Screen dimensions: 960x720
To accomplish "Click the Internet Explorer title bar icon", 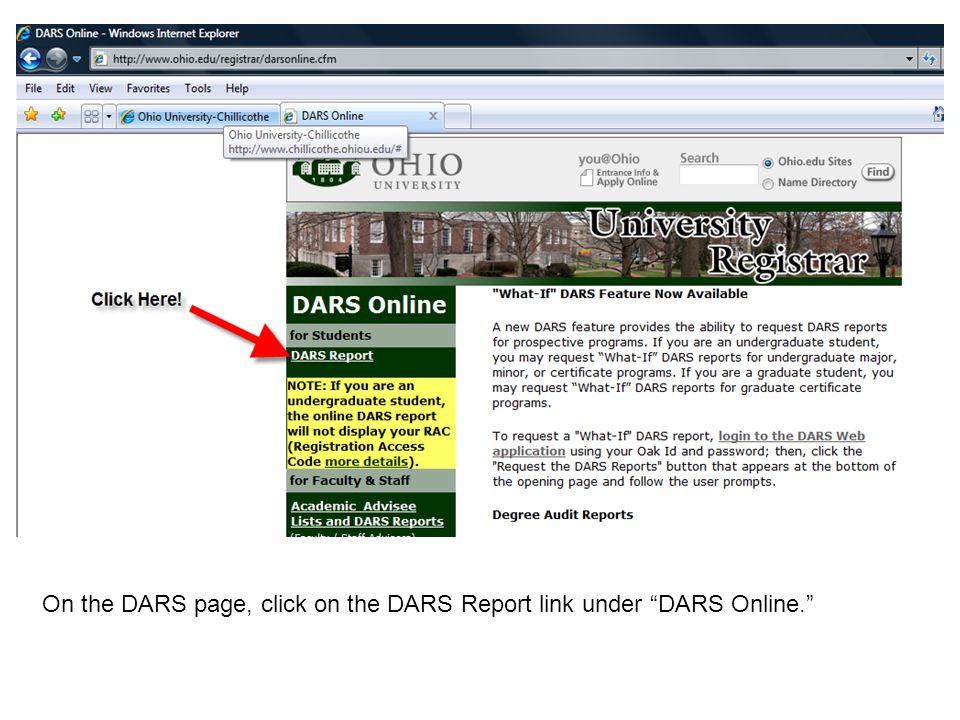I will [x=24, y=33].
